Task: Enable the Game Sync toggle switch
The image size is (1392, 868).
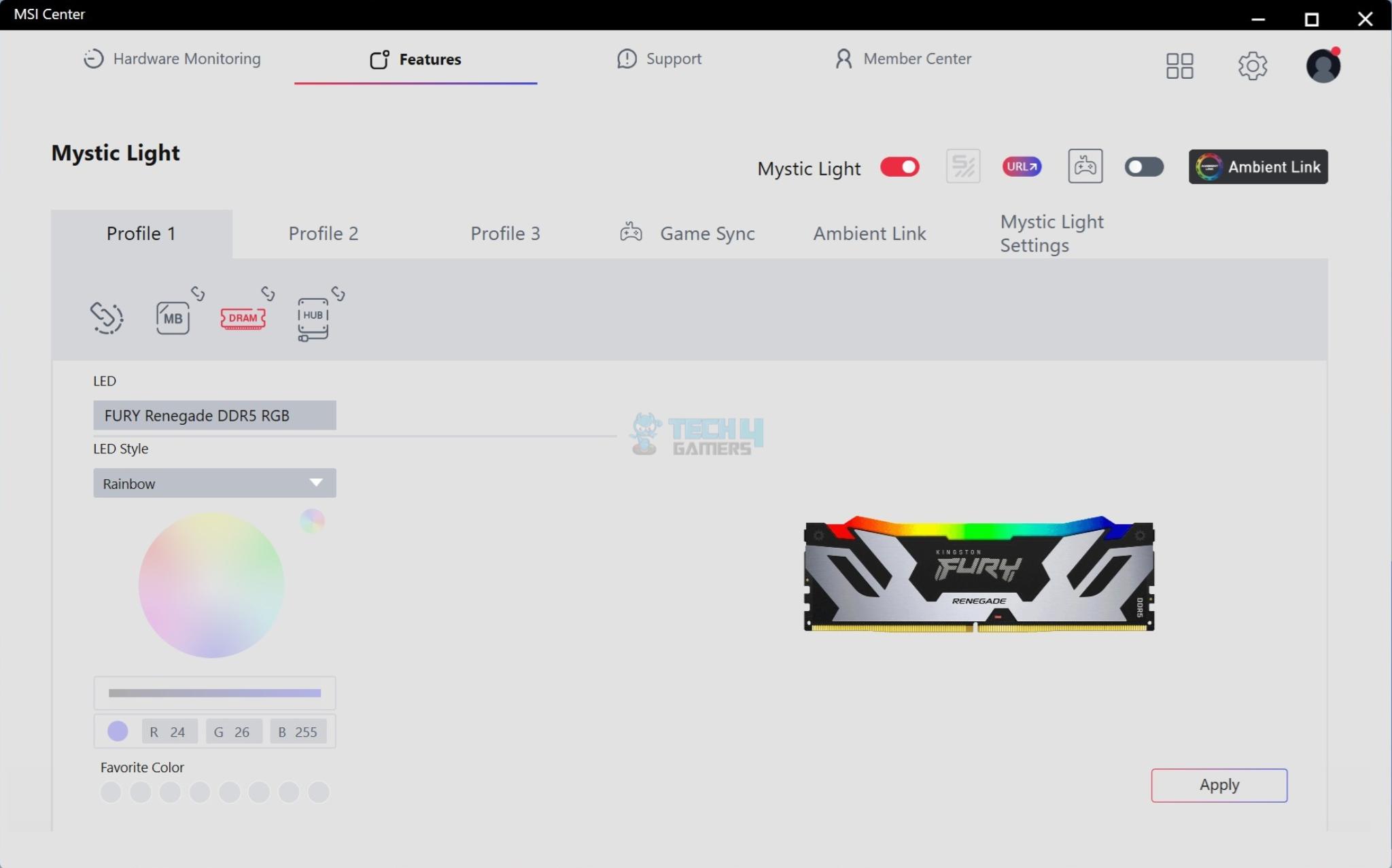Action: point(1144,167)
